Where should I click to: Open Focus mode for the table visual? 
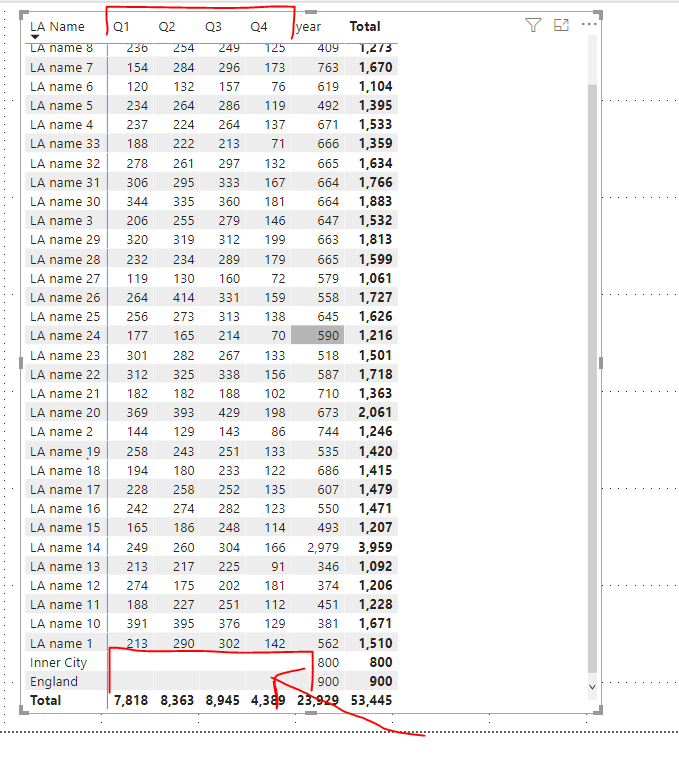click(x=561, y=25)
